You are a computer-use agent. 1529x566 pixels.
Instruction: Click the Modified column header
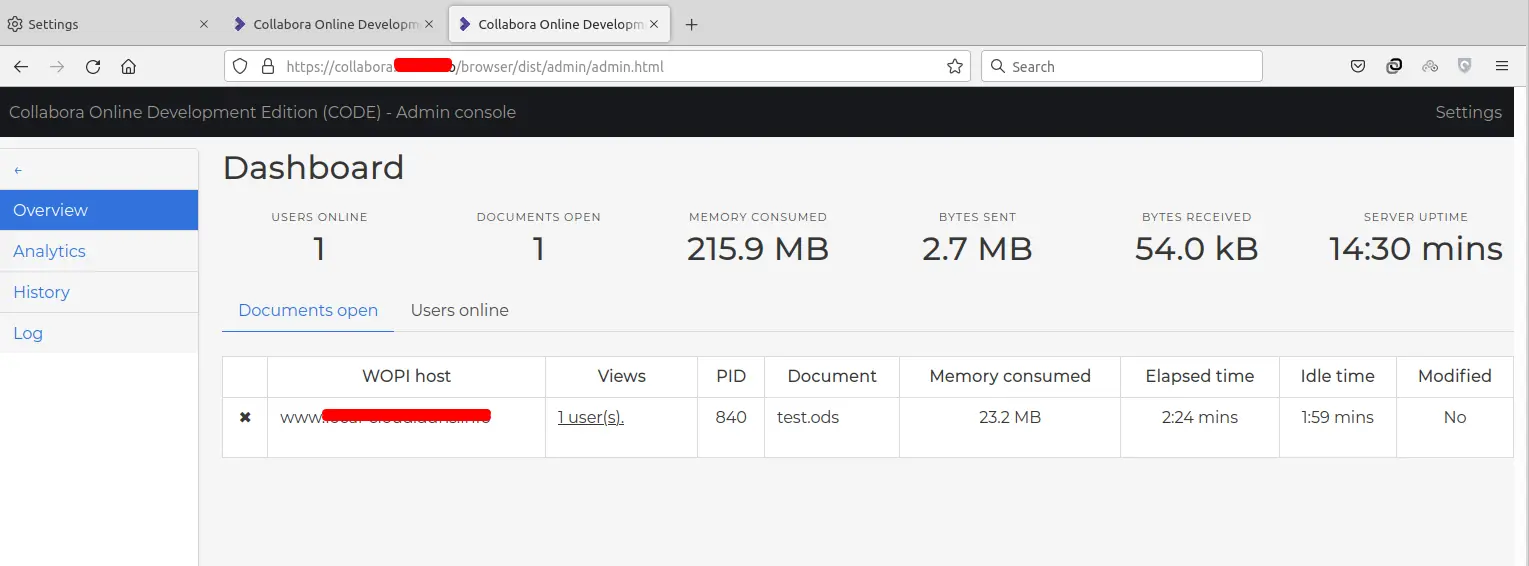click(x=1455, y=377)
